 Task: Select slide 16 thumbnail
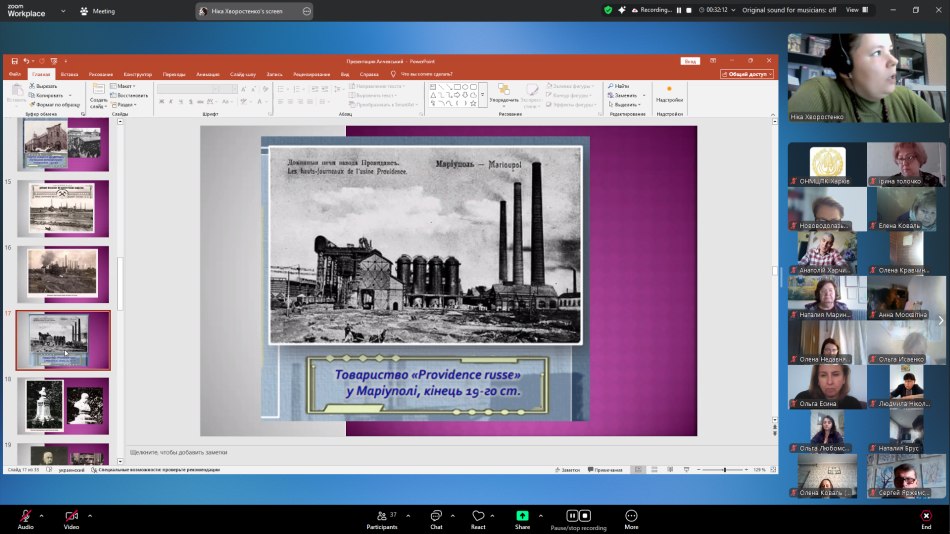coord(64,274)
